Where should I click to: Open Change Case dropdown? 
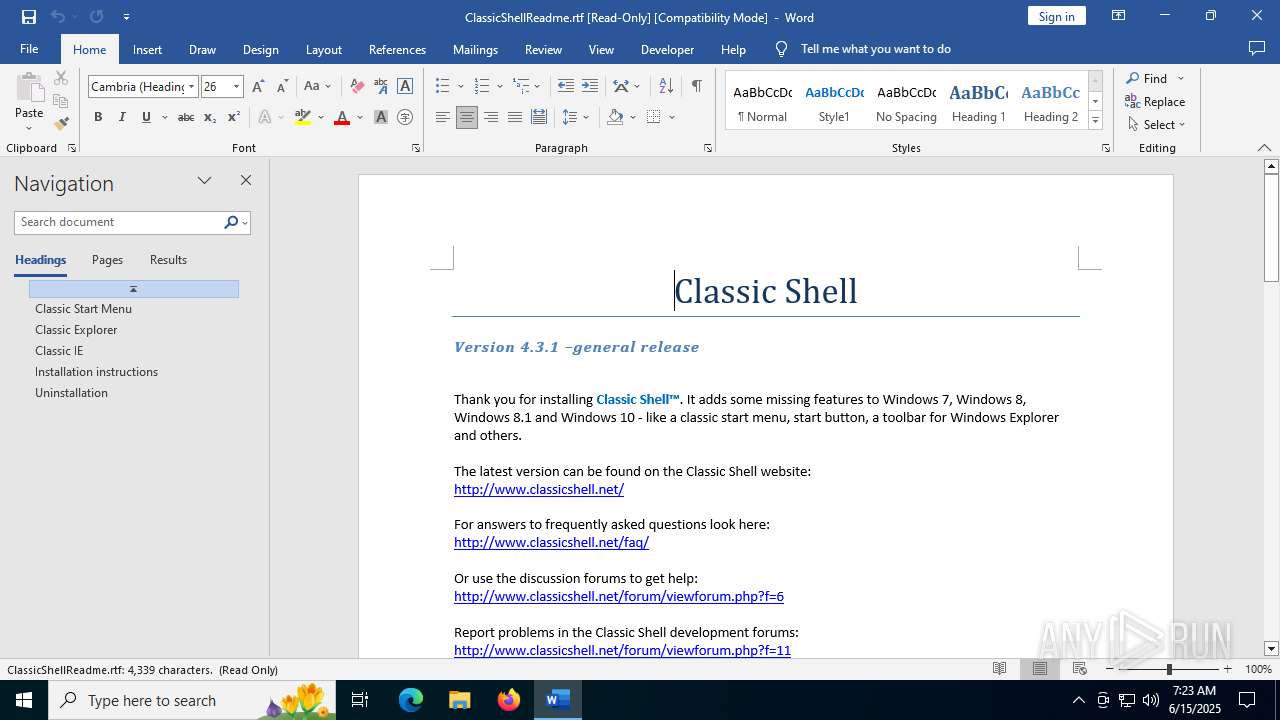(x=317, y=86)
